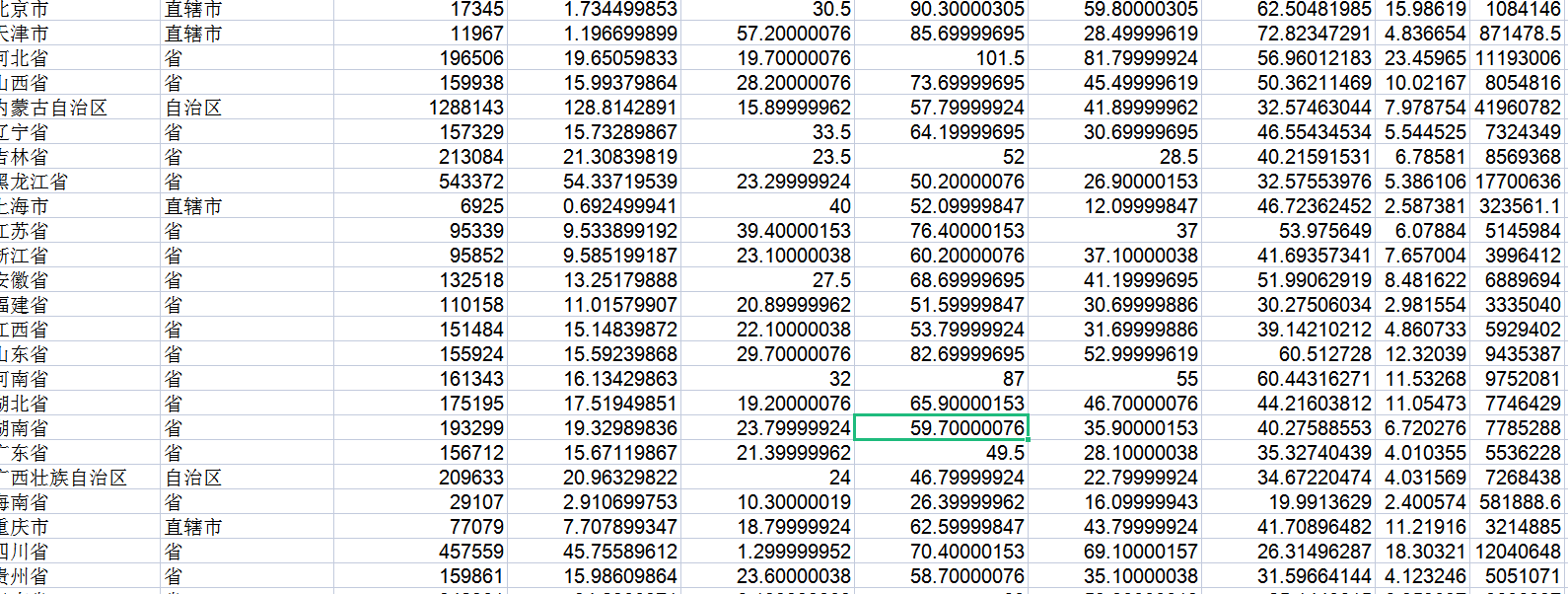Screen dimensions: 1568x594
Task: Select cell 11193006
Action: coord(1518,58)
